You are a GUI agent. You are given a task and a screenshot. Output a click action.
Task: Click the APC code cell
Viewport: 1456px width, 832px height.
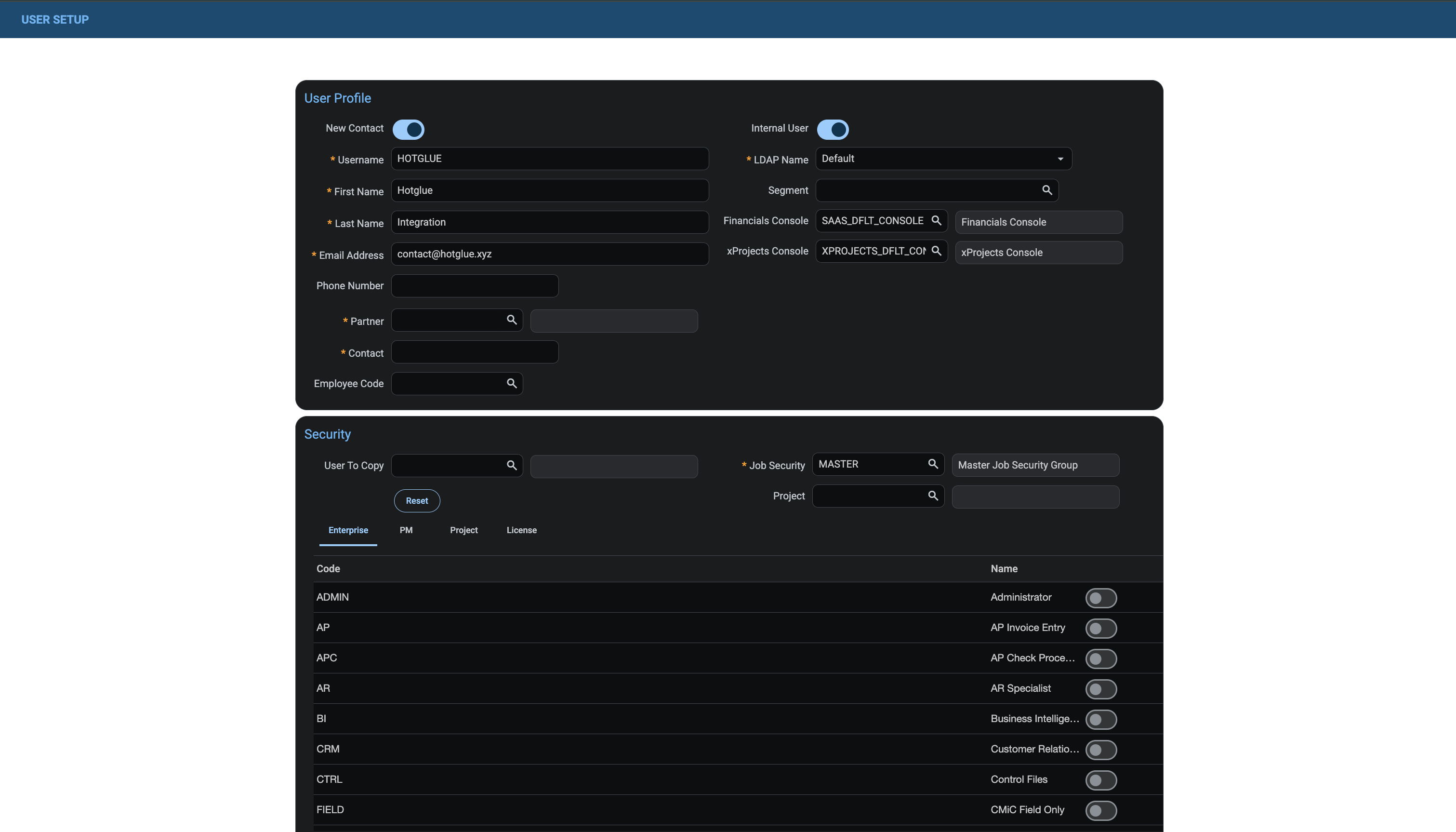[x=327, y=658]
